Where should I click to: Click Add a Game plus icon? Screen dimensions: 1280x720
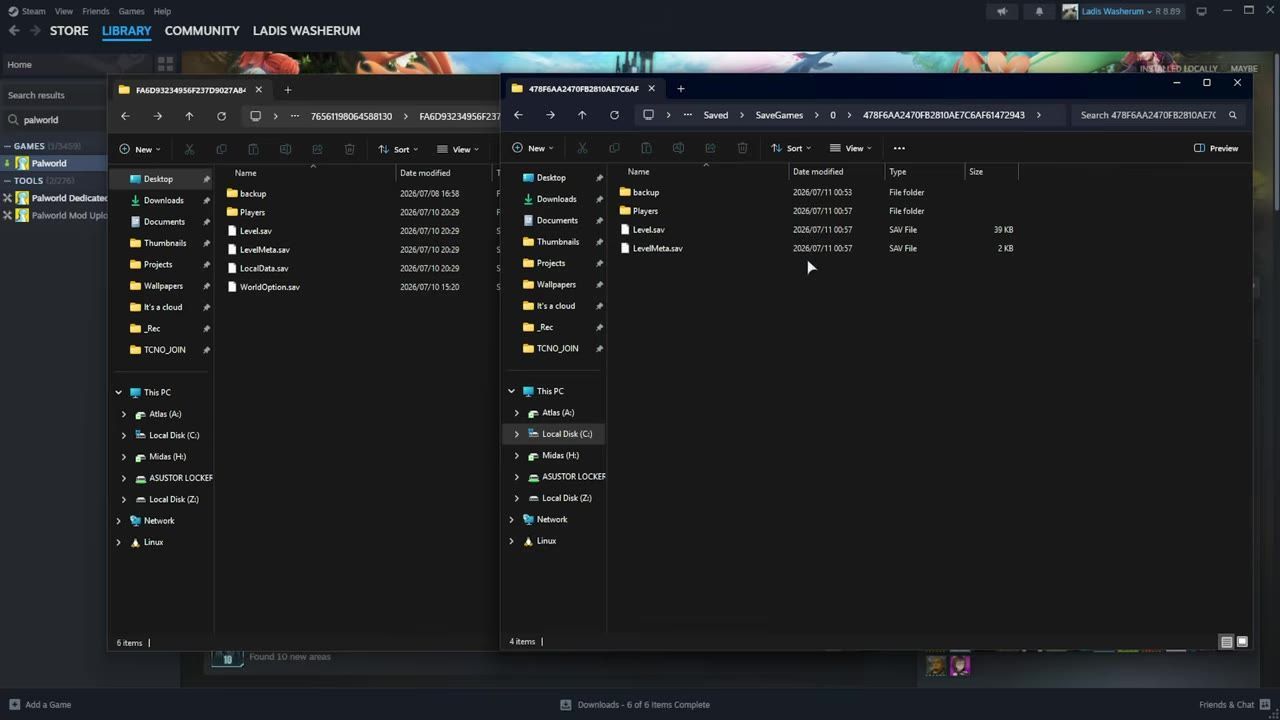(x=14, y=704)
